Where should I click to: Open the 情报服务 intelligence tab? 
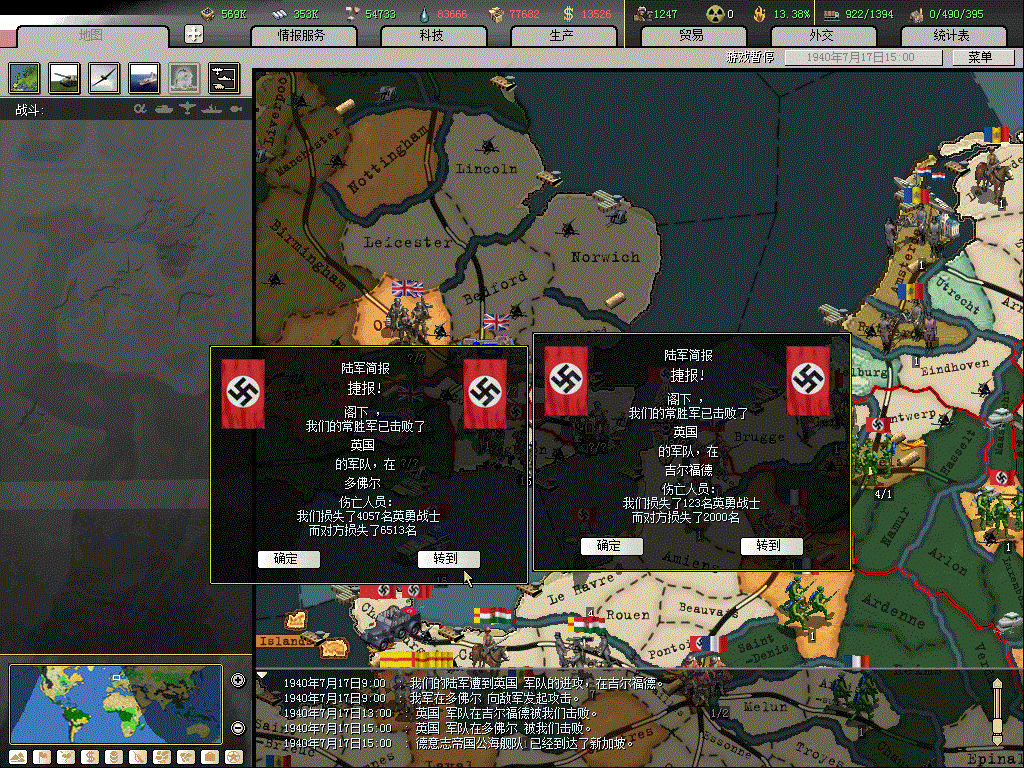(302, 35)
